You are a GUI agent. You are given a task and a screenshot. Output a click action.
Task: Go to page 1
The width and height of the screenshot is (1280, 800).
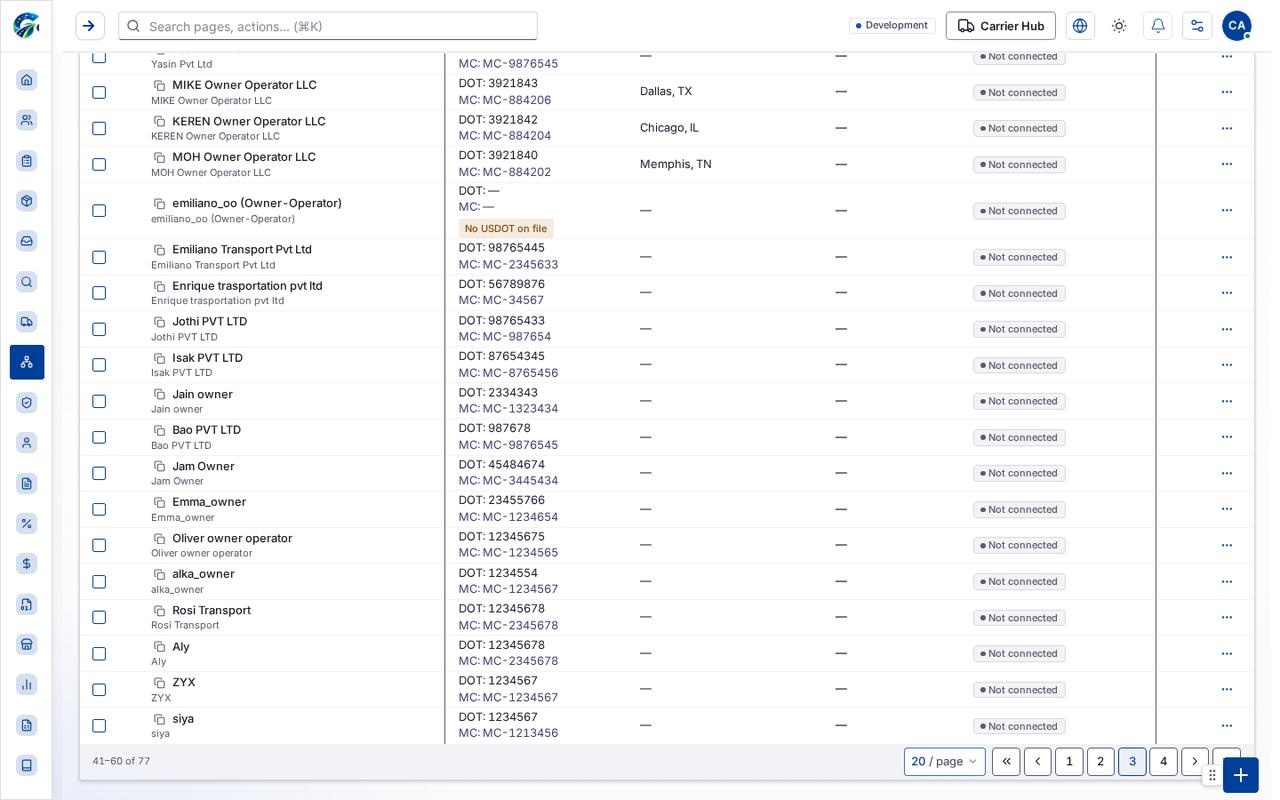point(1069,762)
